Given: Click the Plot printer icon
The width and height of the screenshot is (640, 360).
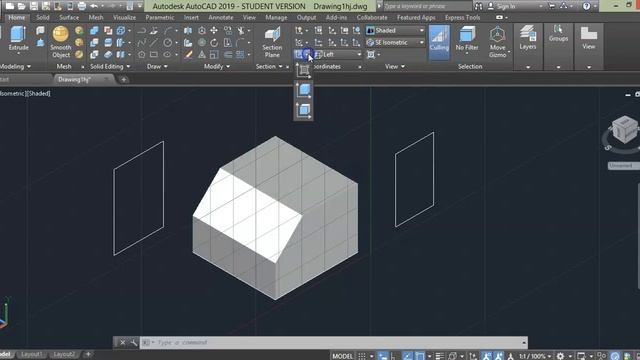Looking at the screenshot, I should pyautogui.click(x=82, y=6).
